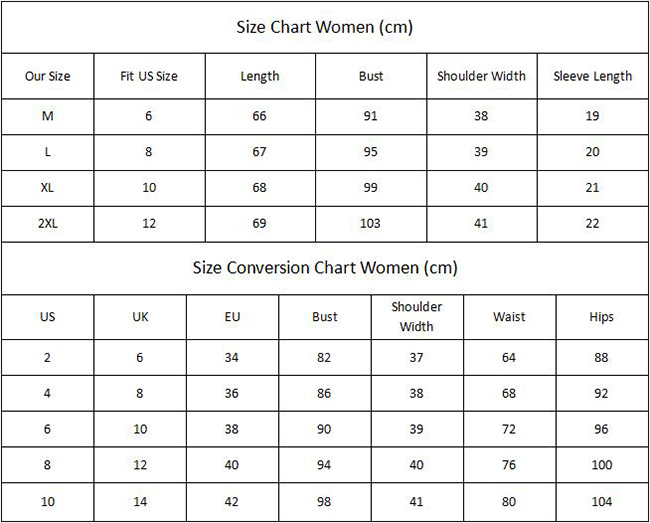Select the hips value 104 cell
Viewport: 650px width, 523px height.
[x=601, y=502]
